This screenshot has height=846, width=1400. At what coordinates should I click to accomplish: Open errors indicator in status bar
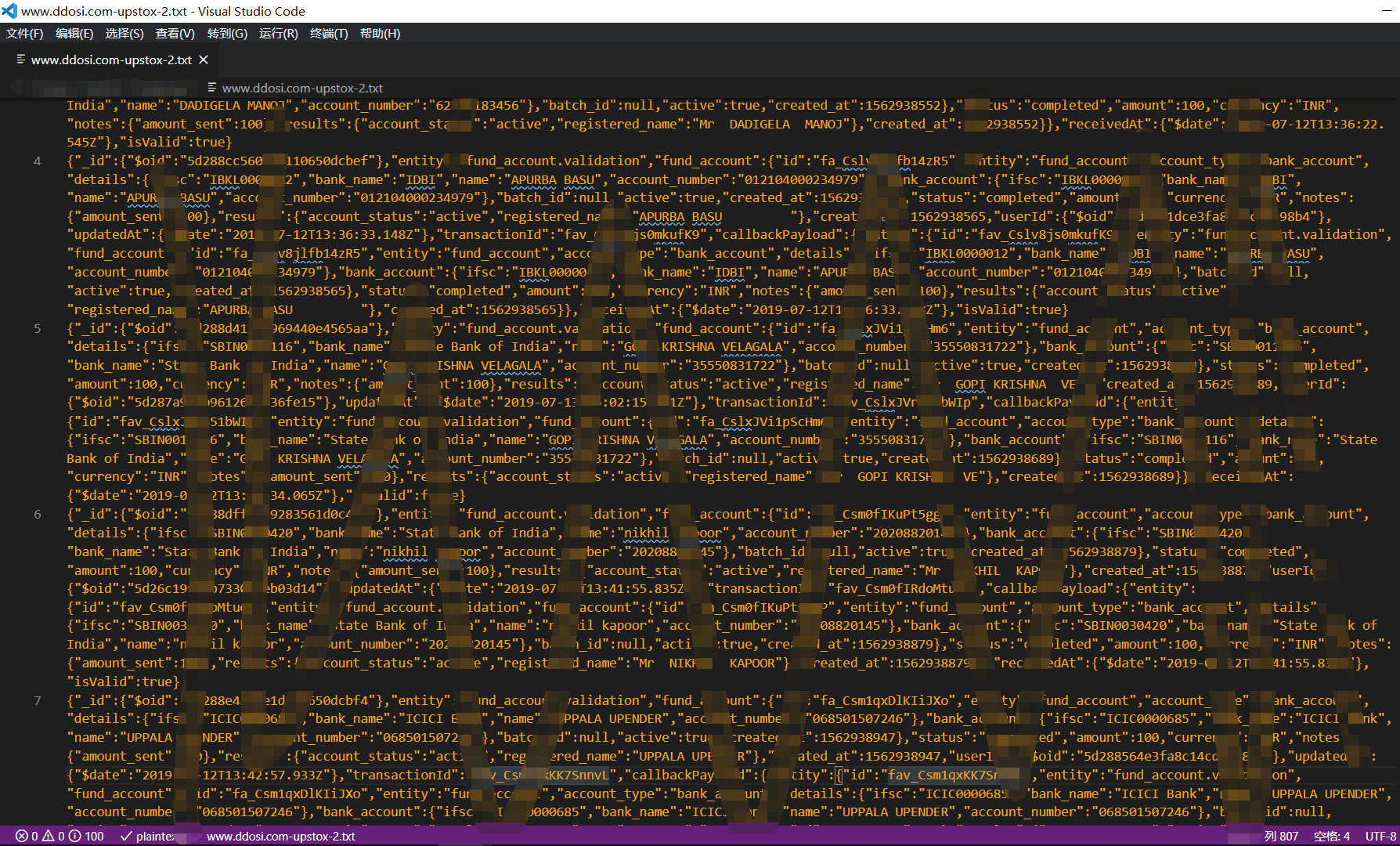coord(27,837)
